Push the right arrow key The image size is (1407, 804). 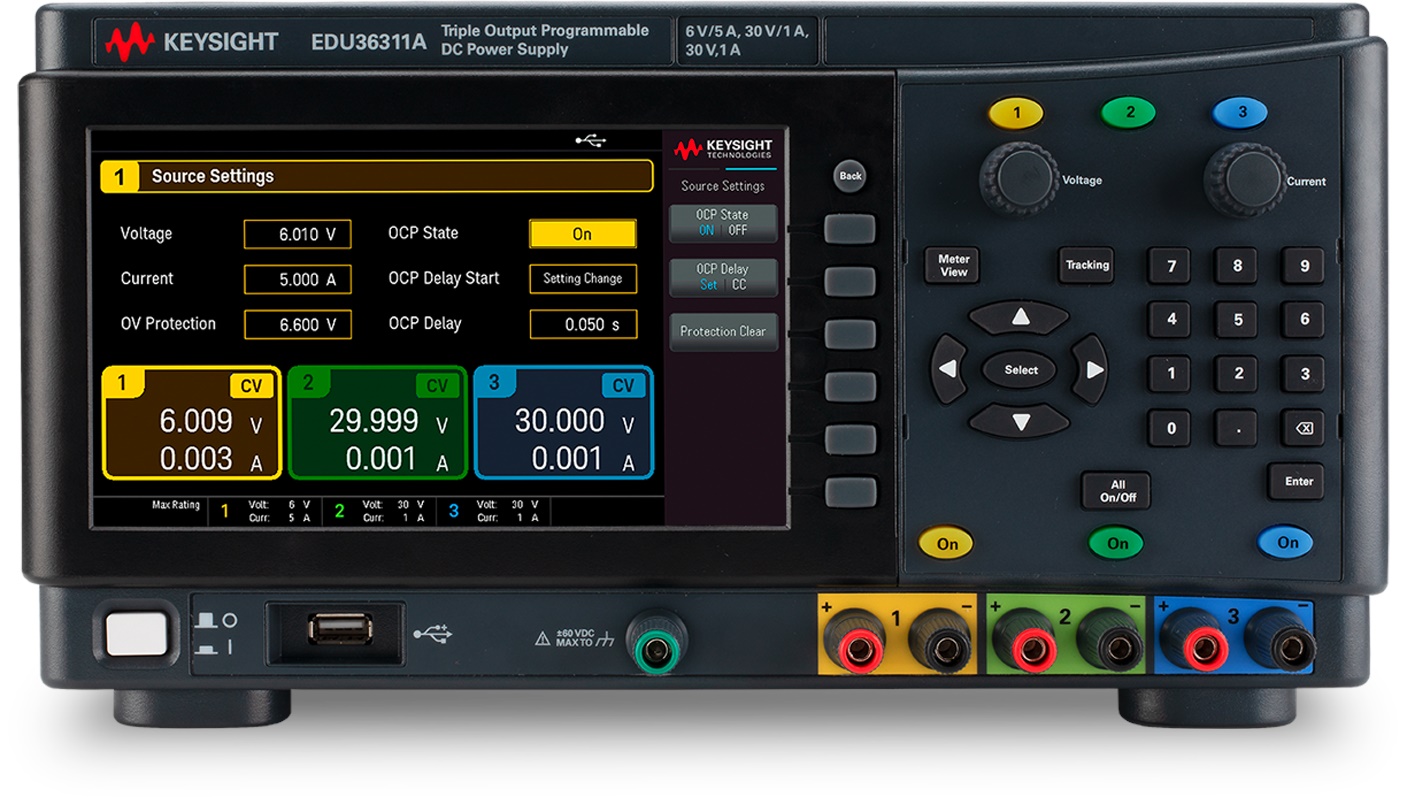pyautogui.click(x=1092, y=369)
